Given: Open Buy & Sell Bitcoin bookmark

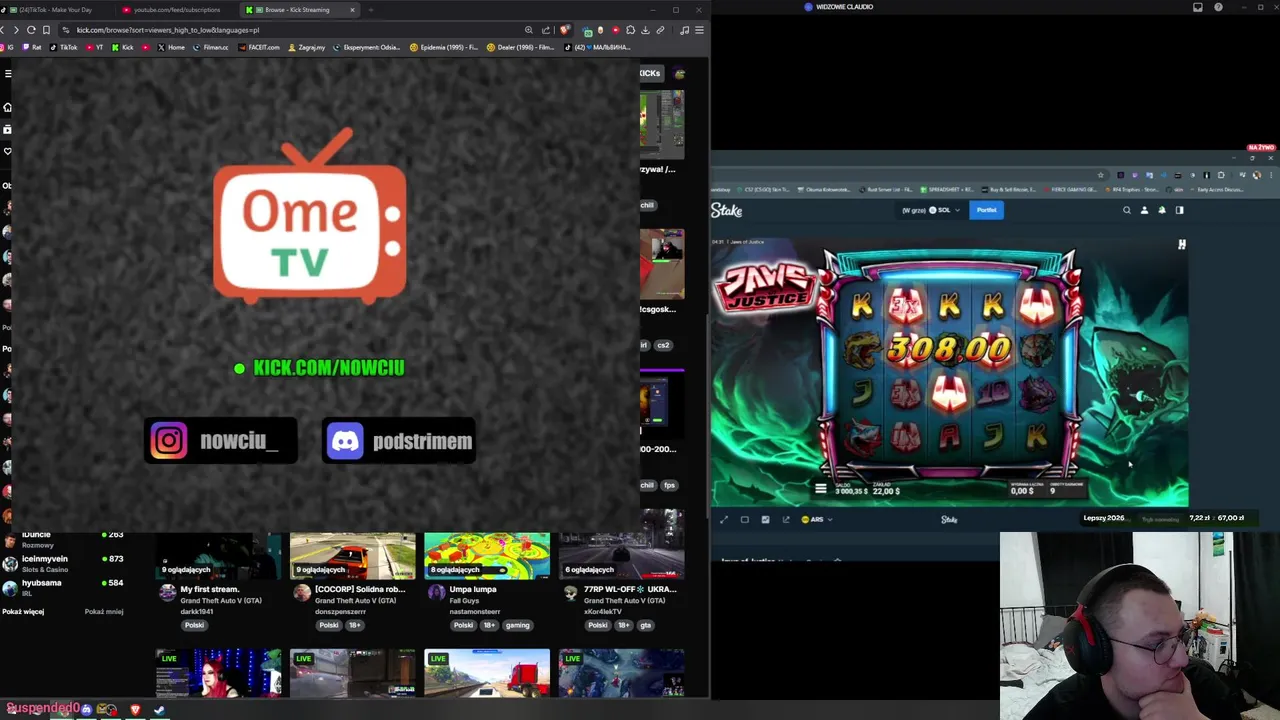Looking at the screenshot, I should tap(1011, 189).
